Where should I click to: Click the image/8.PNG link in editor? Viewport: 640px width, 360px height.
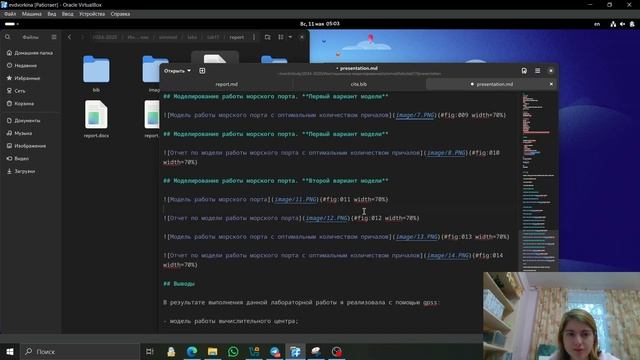tap(446, 153)
